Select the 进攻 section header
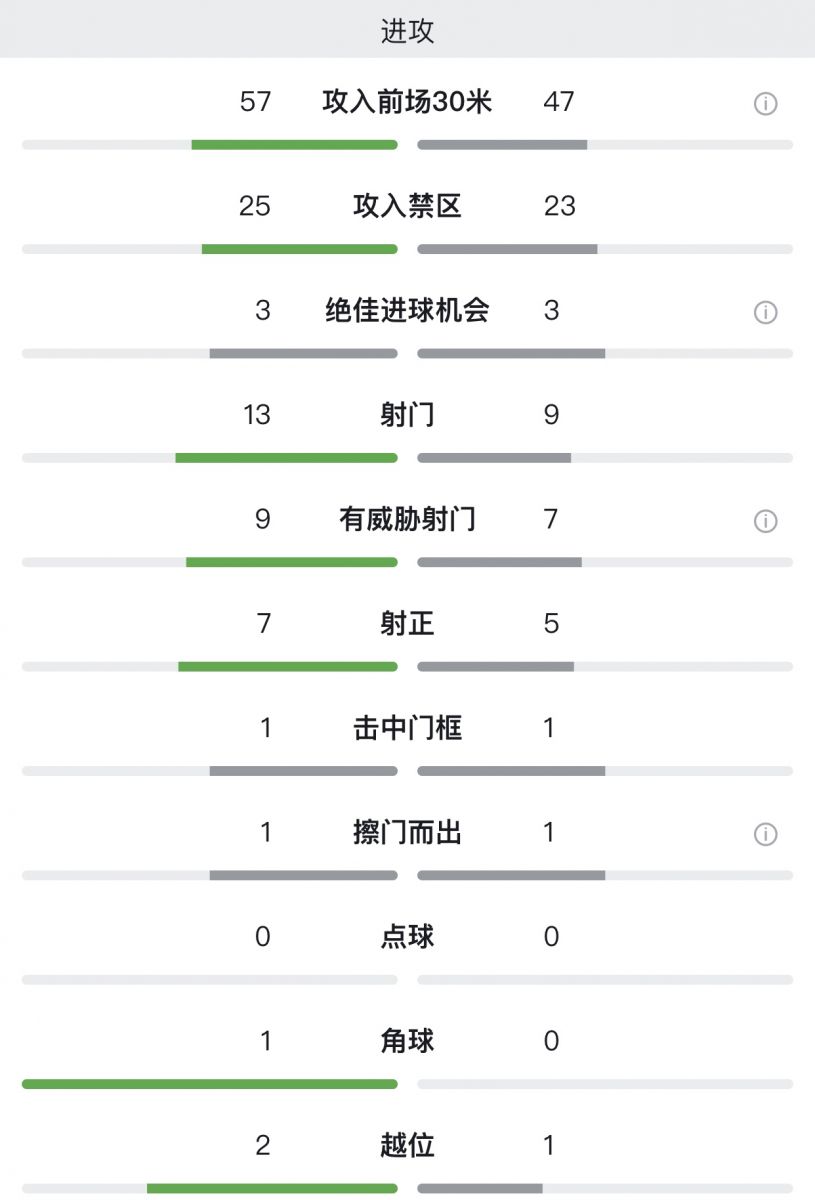815x1200 pixels. point(407,30)
